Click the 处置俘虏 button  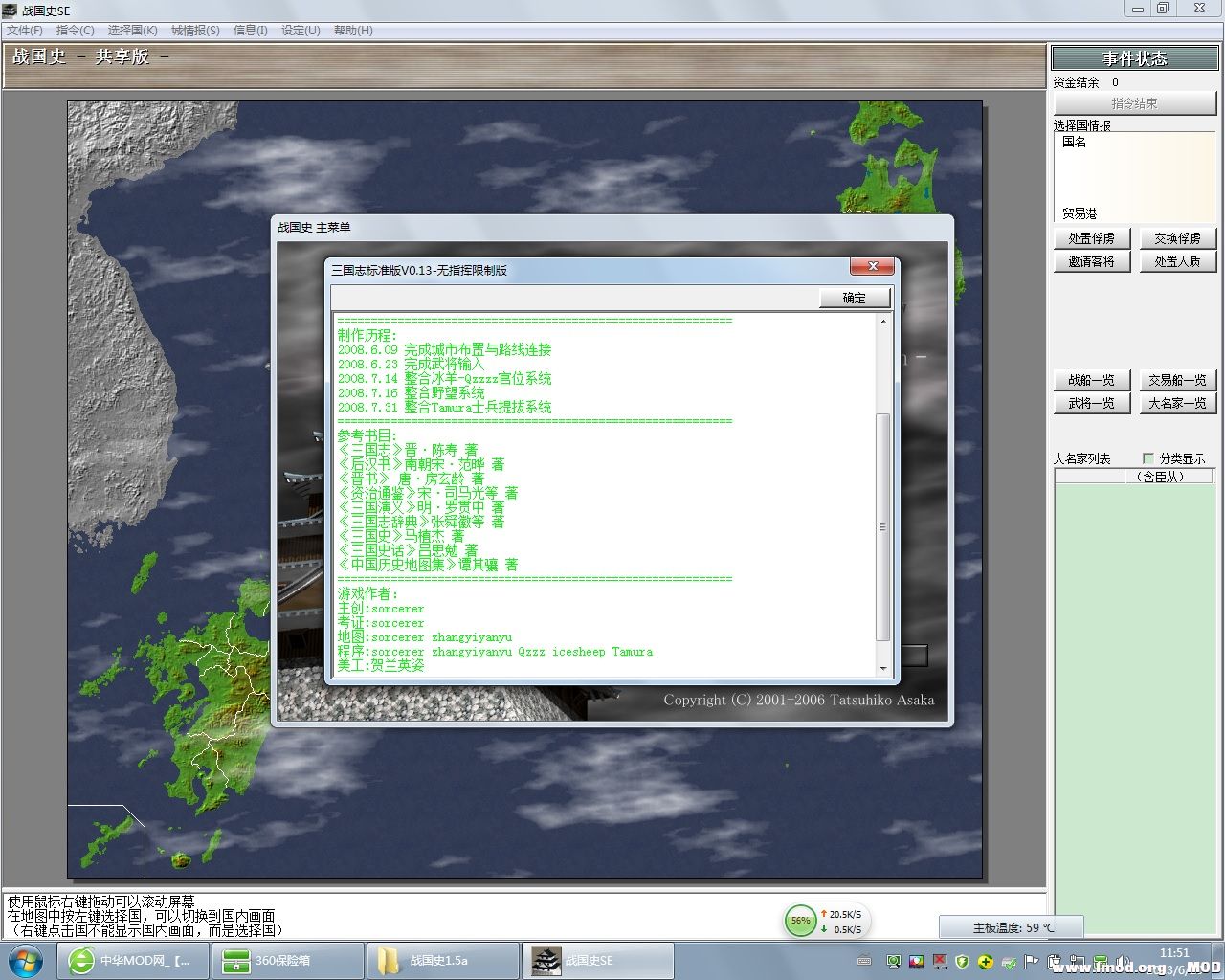click(x=1091, y=238)
